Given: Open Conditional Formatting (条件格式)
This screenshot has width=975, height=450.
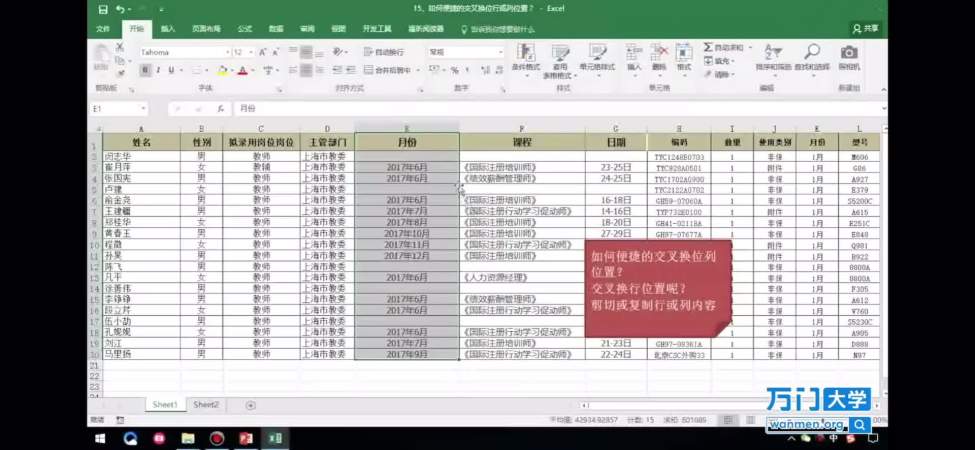Looking at the screenshot, I should tap(525, 60).
